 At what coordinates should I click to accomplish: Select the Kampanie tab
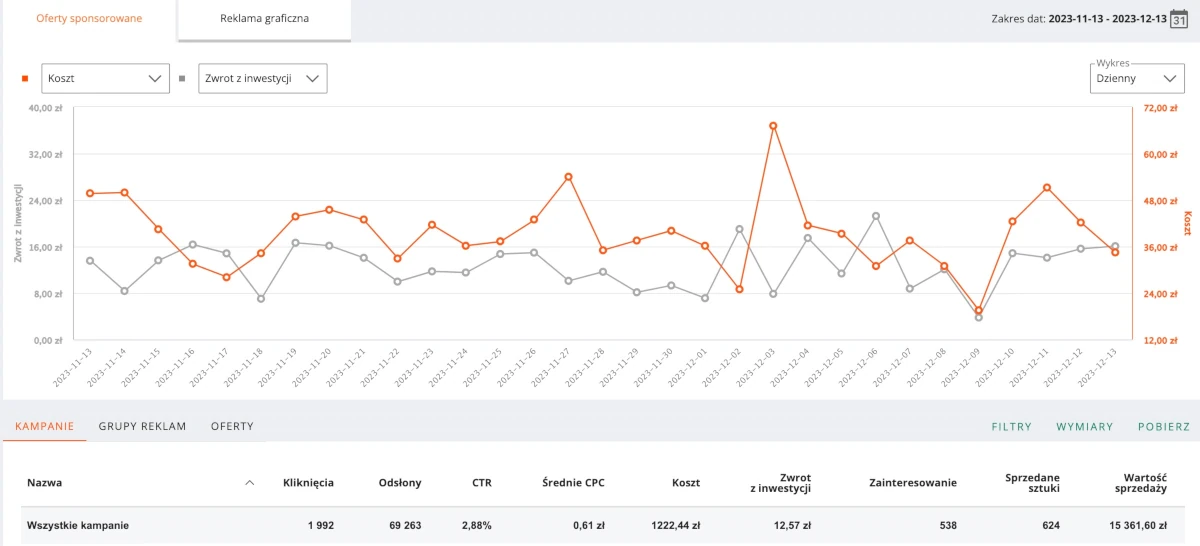coord(45,426)
